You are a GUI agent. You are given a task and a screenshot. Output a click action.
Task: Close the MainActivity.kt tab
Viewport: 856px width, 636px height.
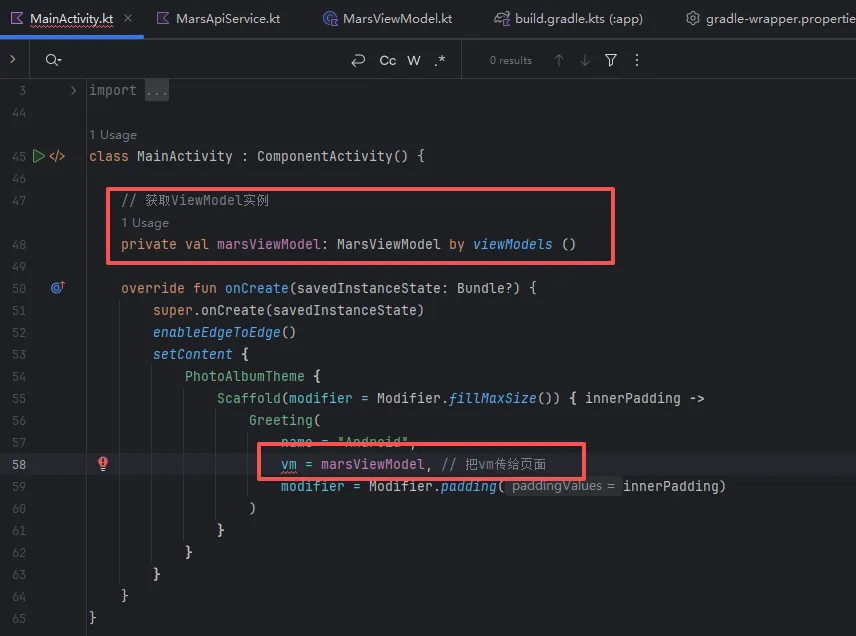[128, 19]
